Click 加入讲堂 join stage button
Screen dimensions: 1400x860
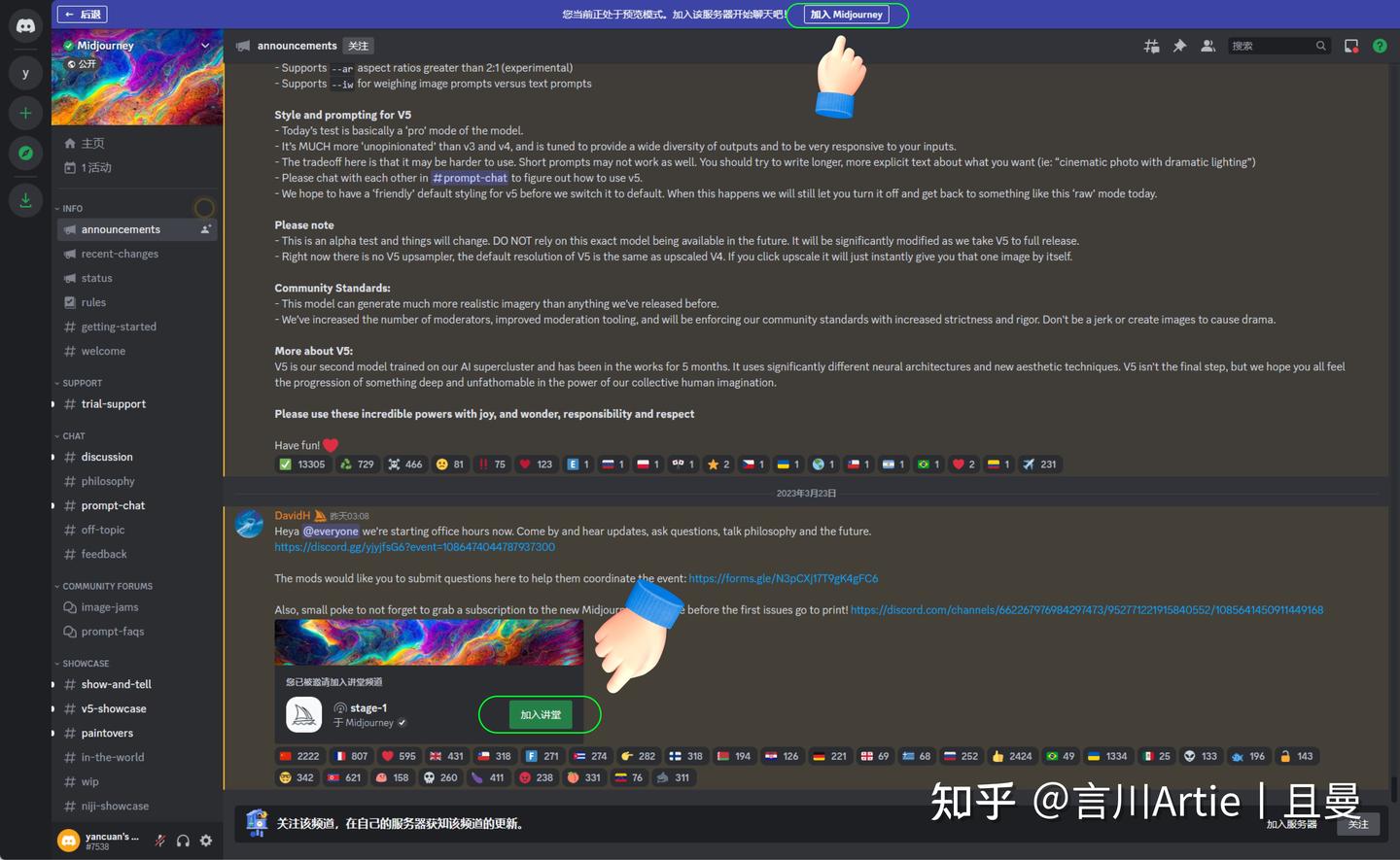tap(541, 715)
